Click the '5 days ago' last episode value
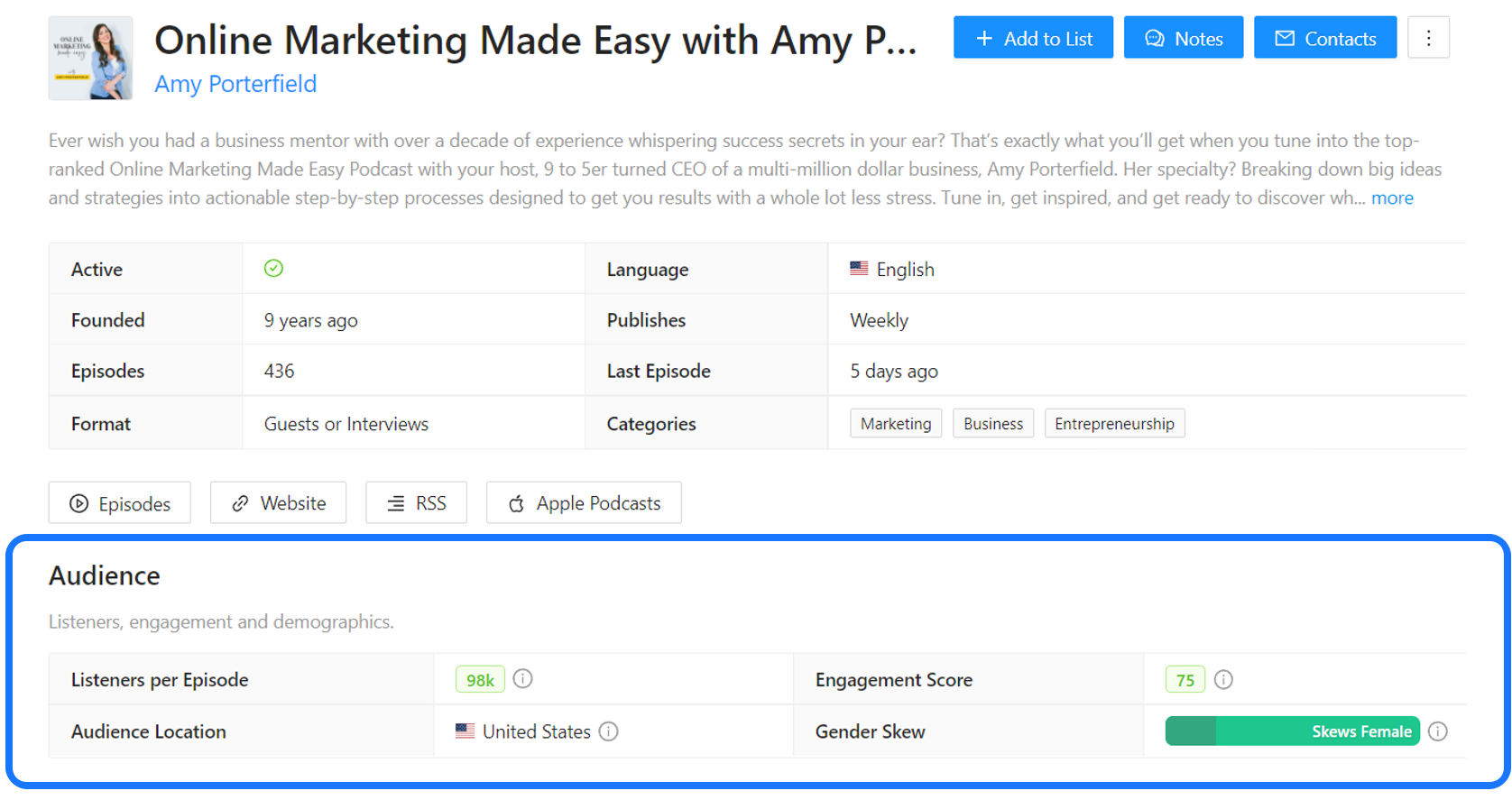Screen dimensions: 1512x809 point(893,371)
